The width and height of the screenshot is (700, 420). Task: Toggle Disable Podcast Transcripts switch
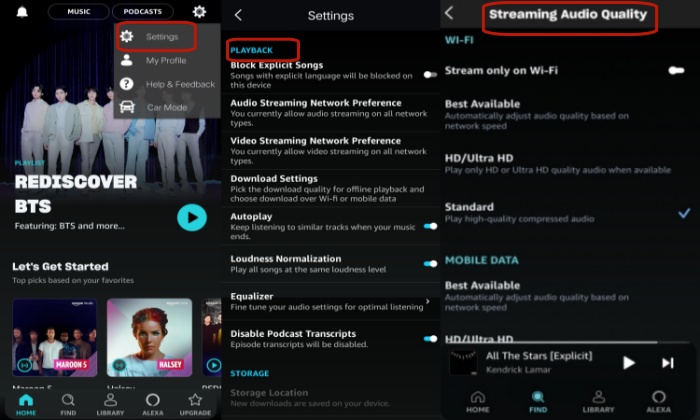pos(430,339)
